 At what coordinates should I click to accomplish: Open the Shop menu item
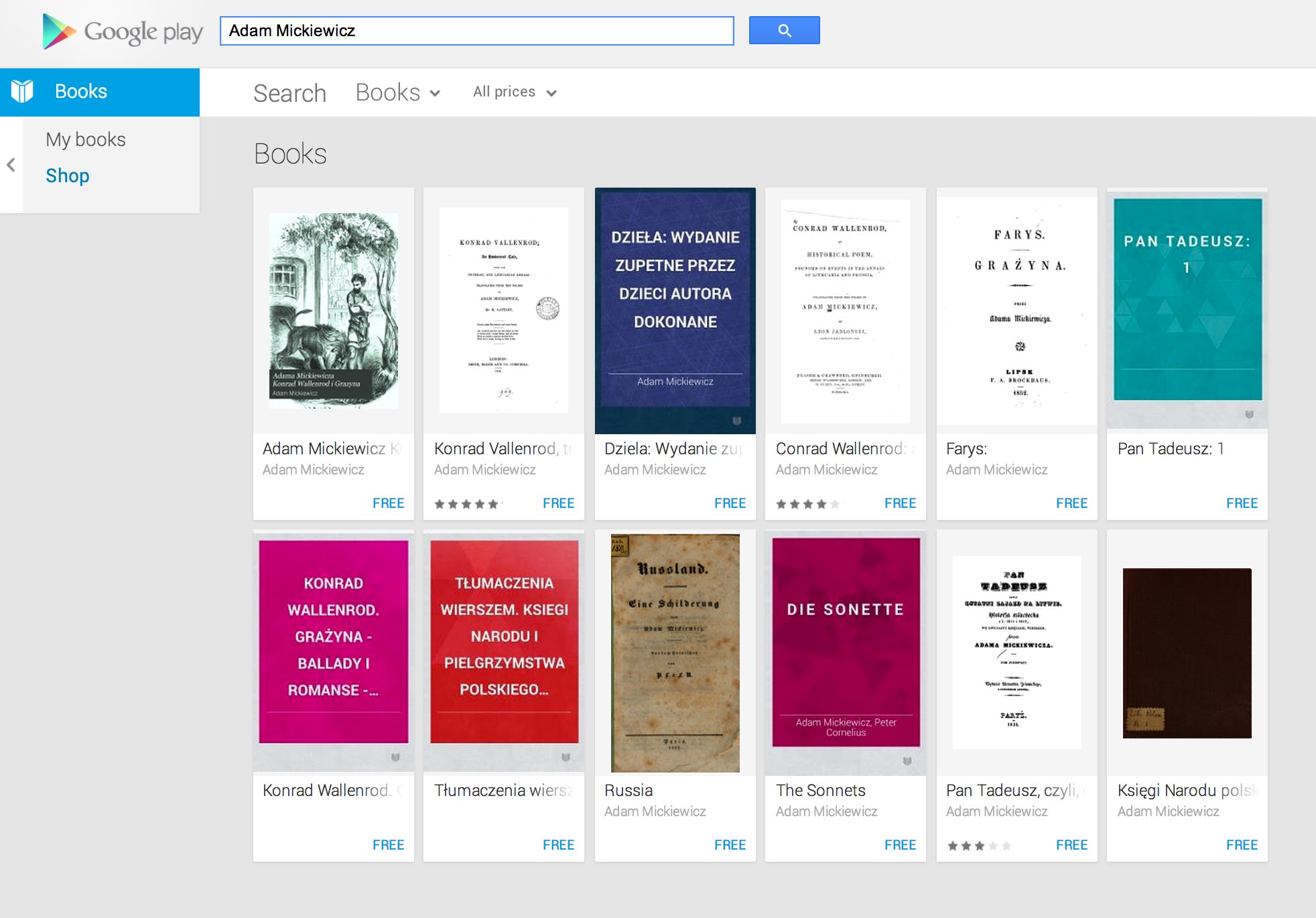coord(67,176)
